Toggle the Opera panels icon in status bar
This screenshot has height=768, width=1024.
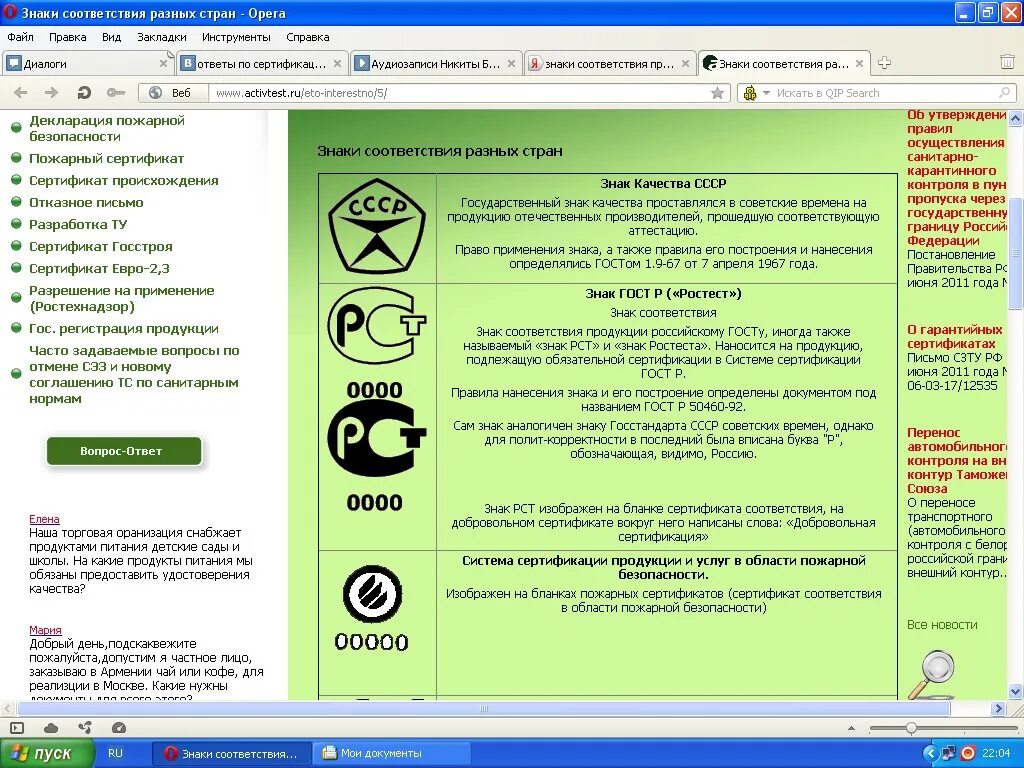17,728
